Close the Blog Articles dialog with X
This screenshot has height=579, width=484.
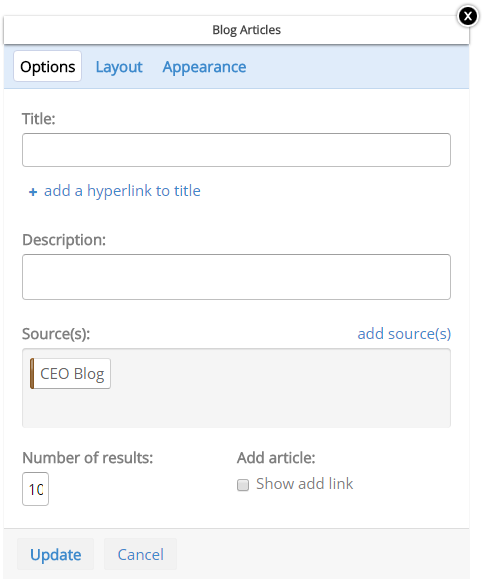(467, 16)
